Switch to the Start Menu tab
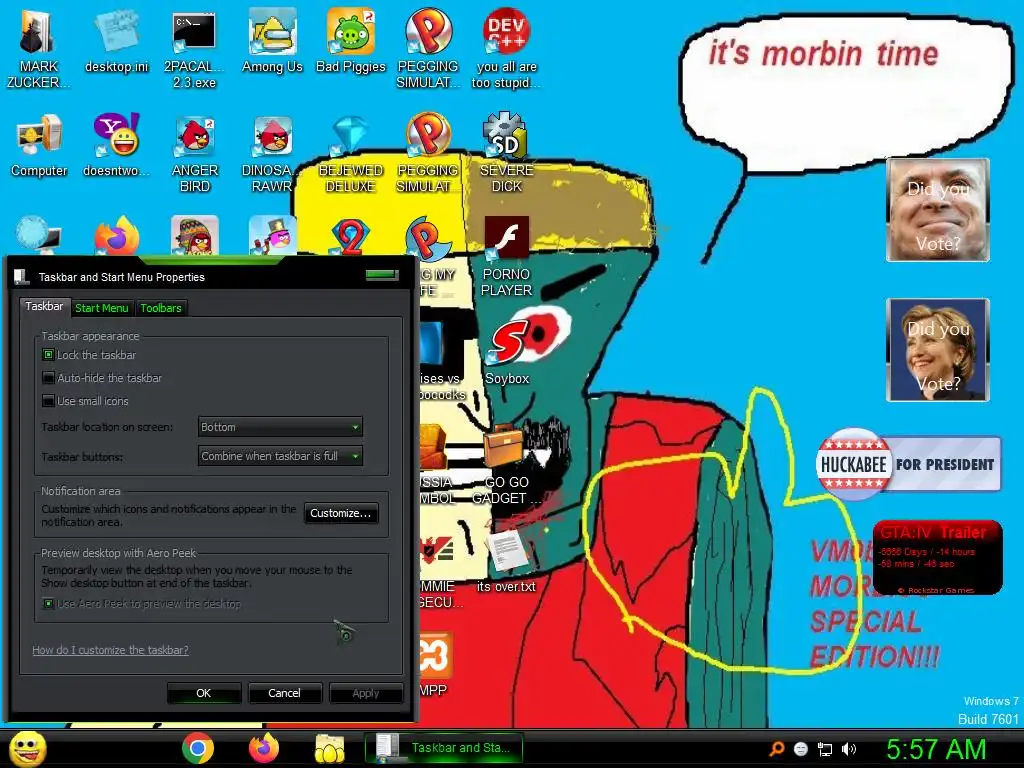 pos(101,308)
